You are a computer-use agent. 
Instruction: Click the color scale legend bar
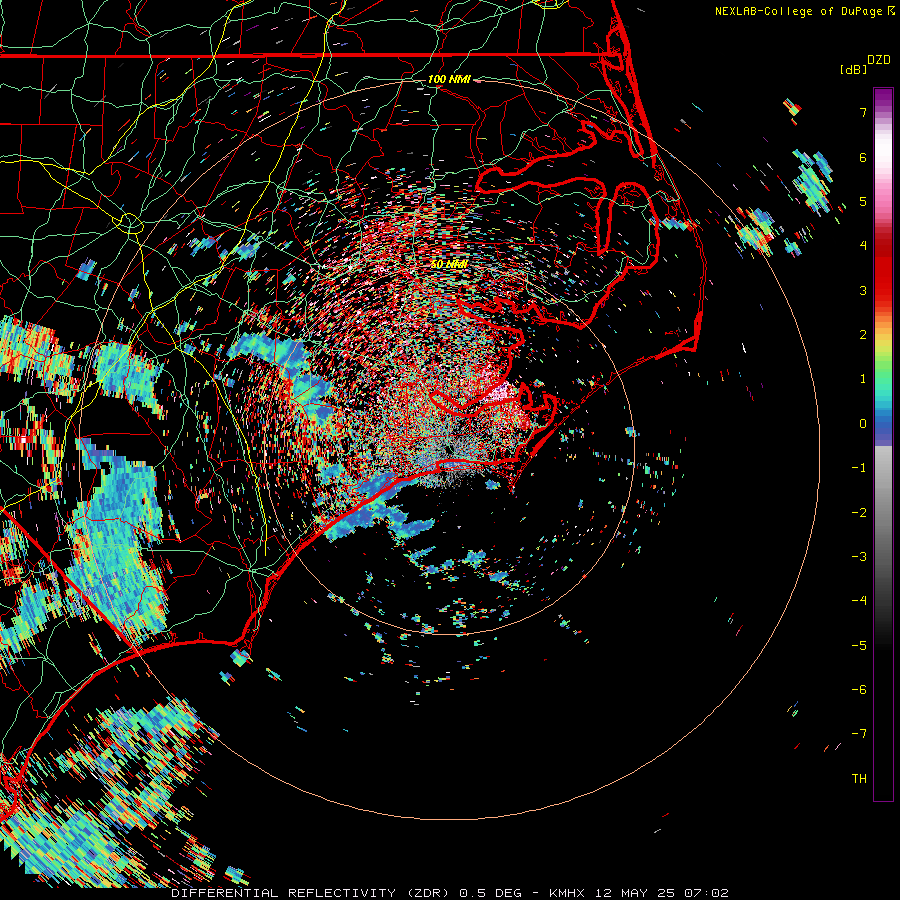pos(883,445)
